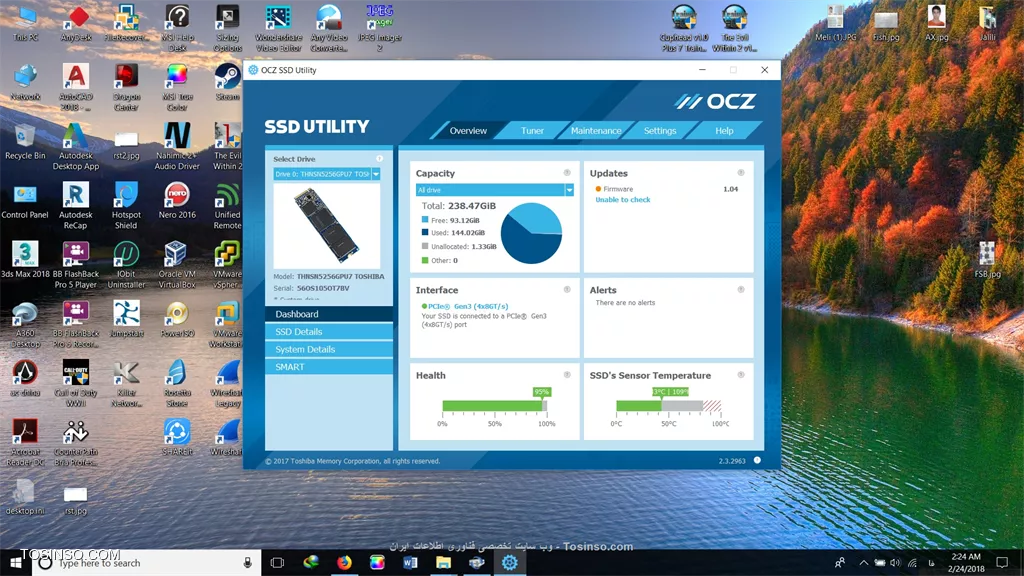Click the total capacity value 238.47GiB
This screenshot has height=576, width=1024.
pos(472,206)
